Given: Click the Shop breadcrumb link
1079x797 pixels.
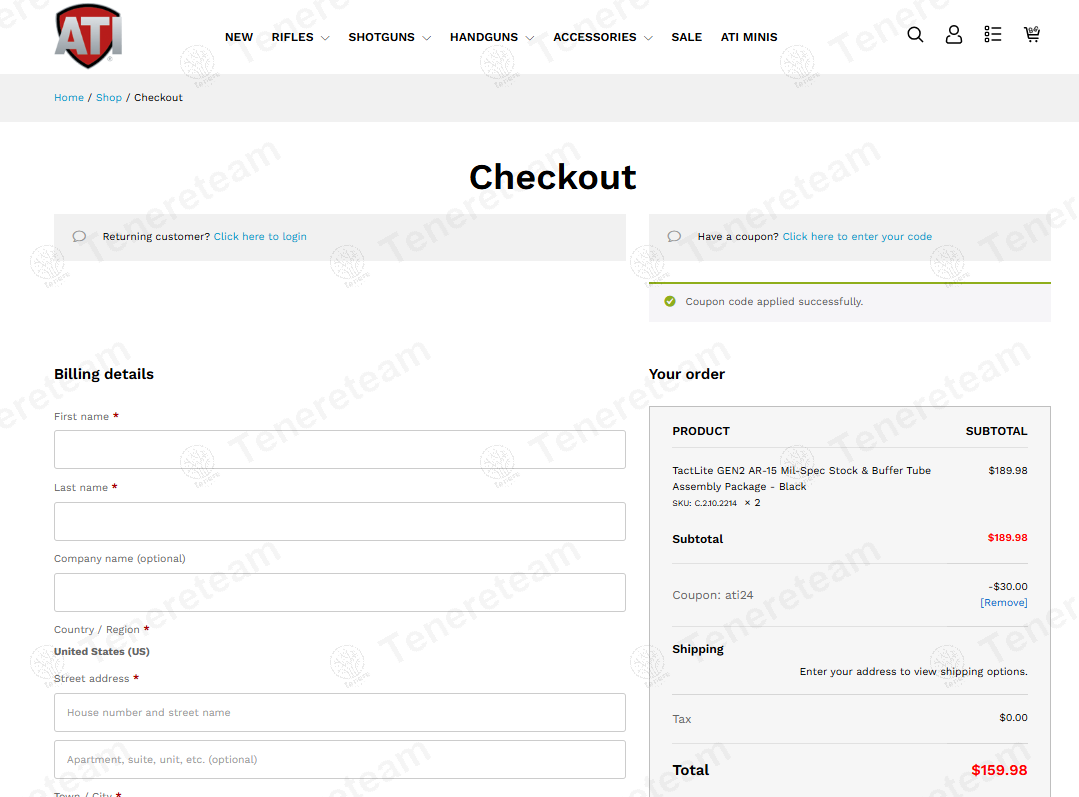Looking at the screenshot, I should click(x=109, y=98).
